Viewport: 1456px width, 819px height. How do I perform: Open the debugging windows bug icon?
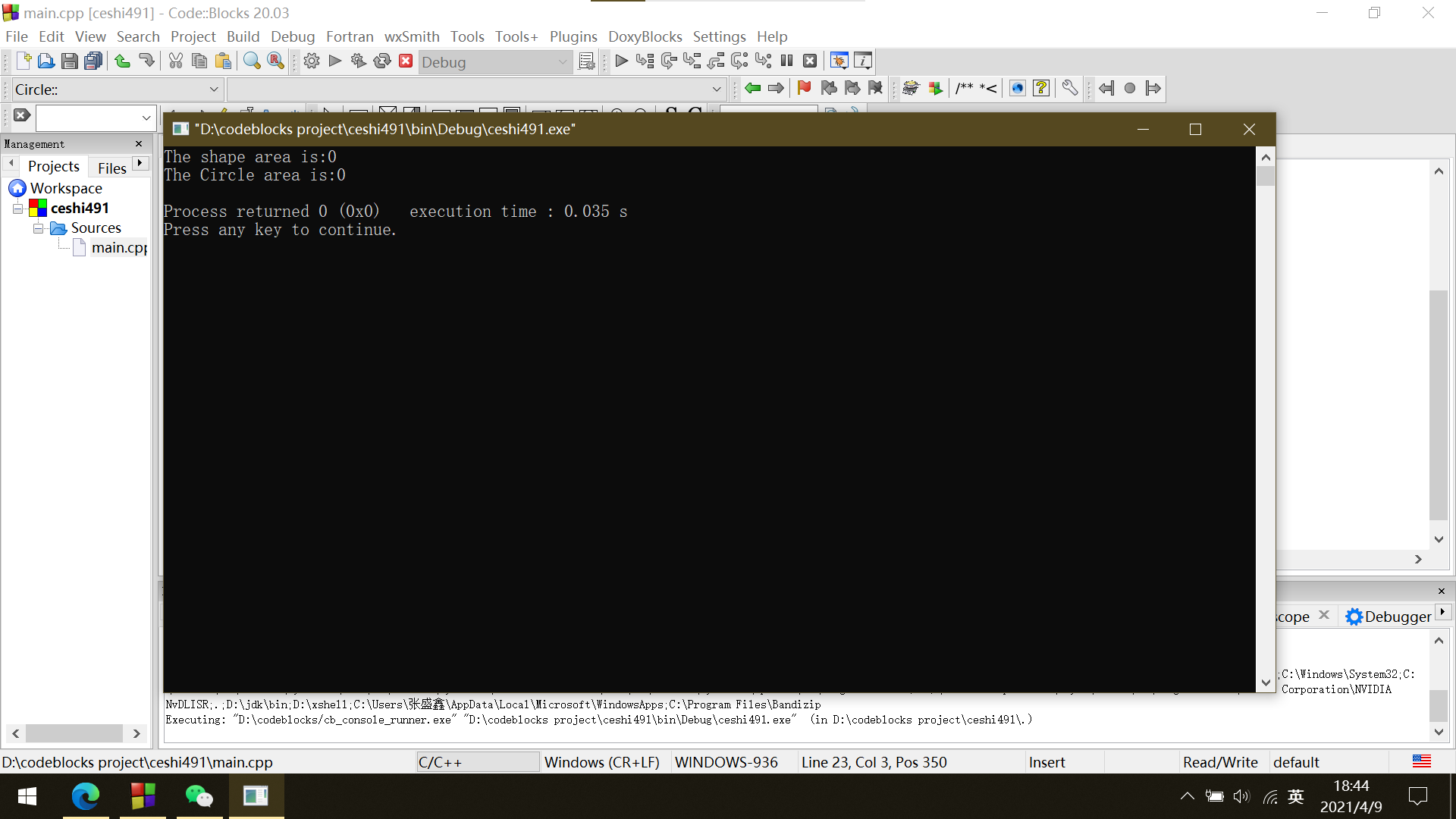click(839, 61)
